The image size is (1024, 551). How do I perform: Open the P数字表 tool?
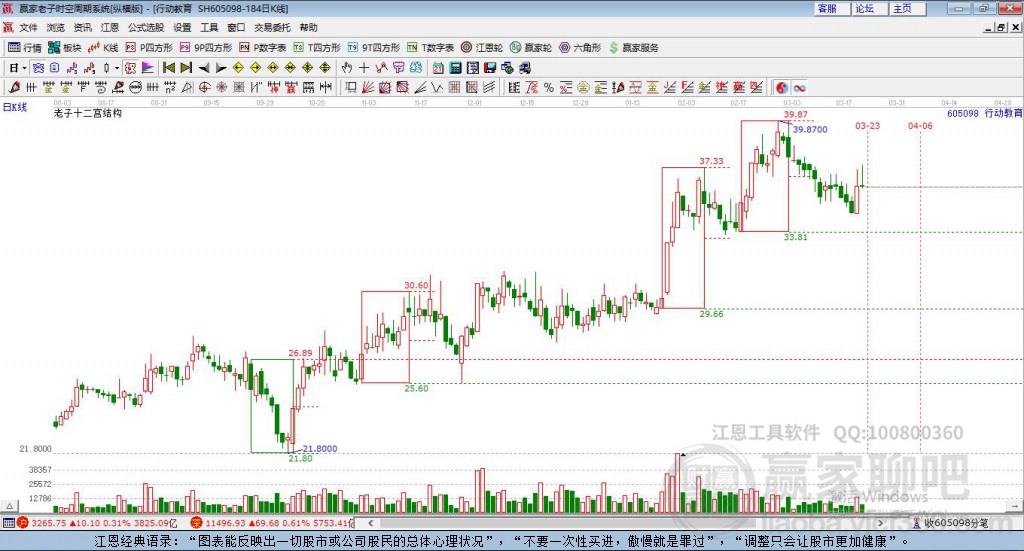263,48
